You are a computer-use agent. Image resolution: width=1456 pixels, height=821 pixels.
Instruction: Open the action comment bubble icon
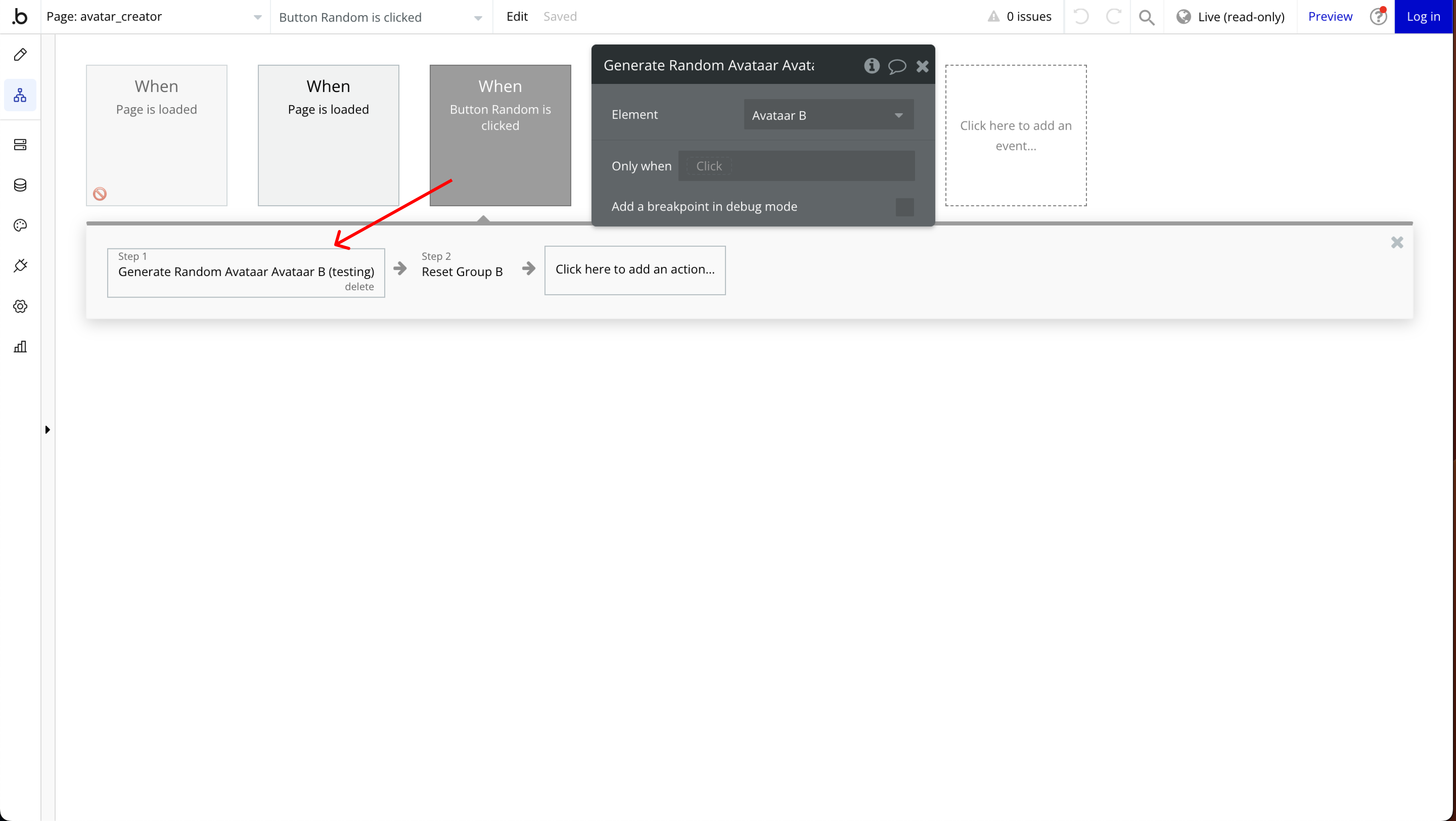click(897, 66)
